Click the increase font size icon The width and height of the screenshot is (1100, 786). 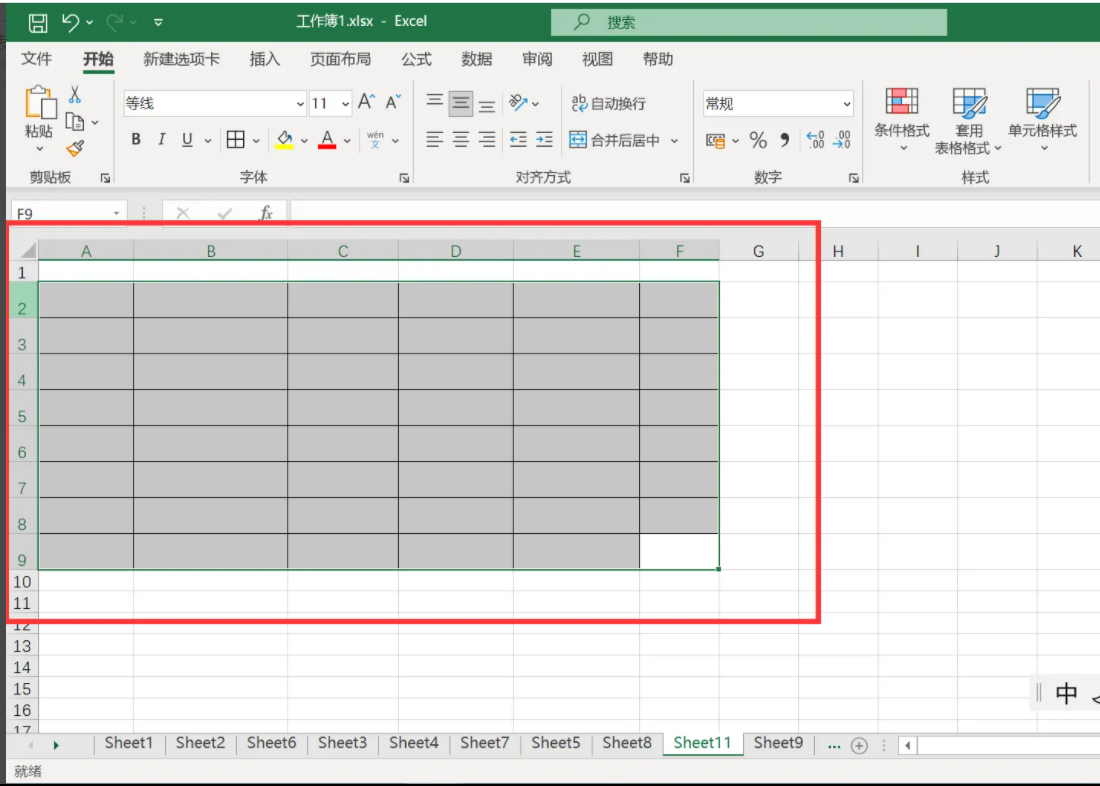pos(367,102)
